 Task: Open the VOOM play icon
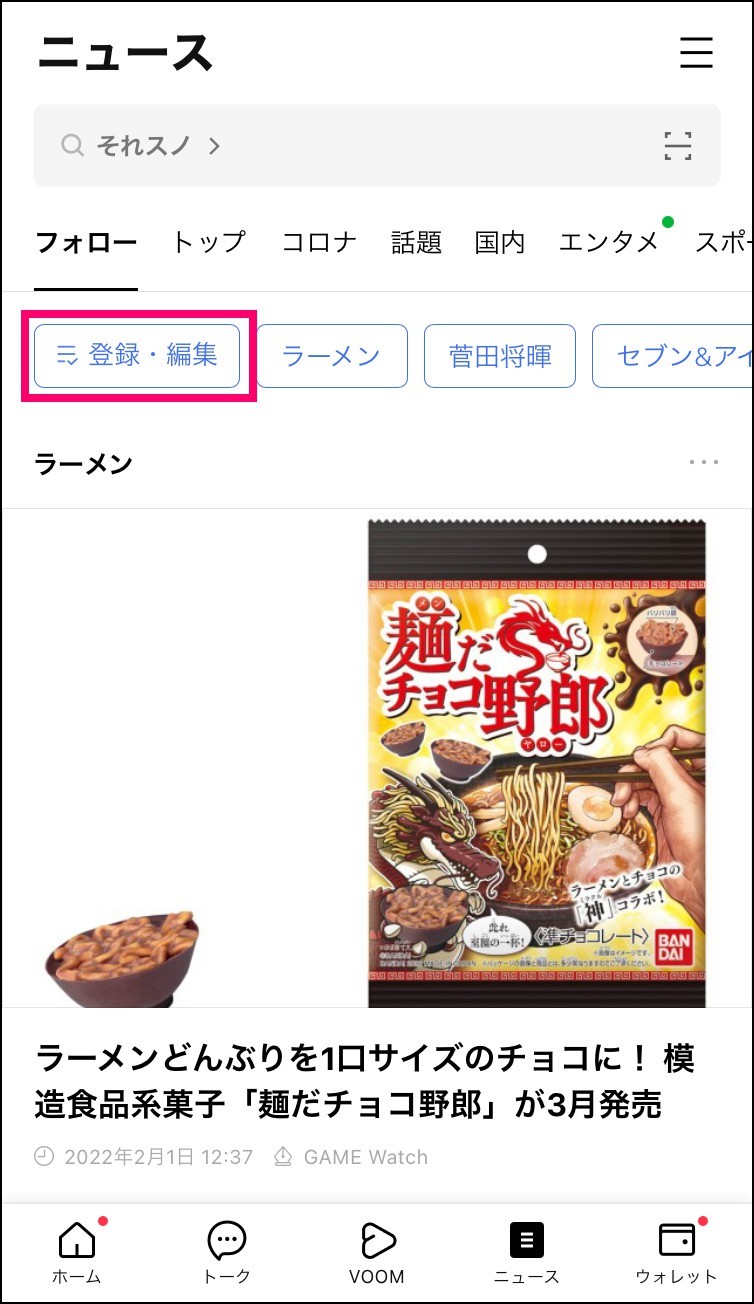click(x=377, y=1240)
